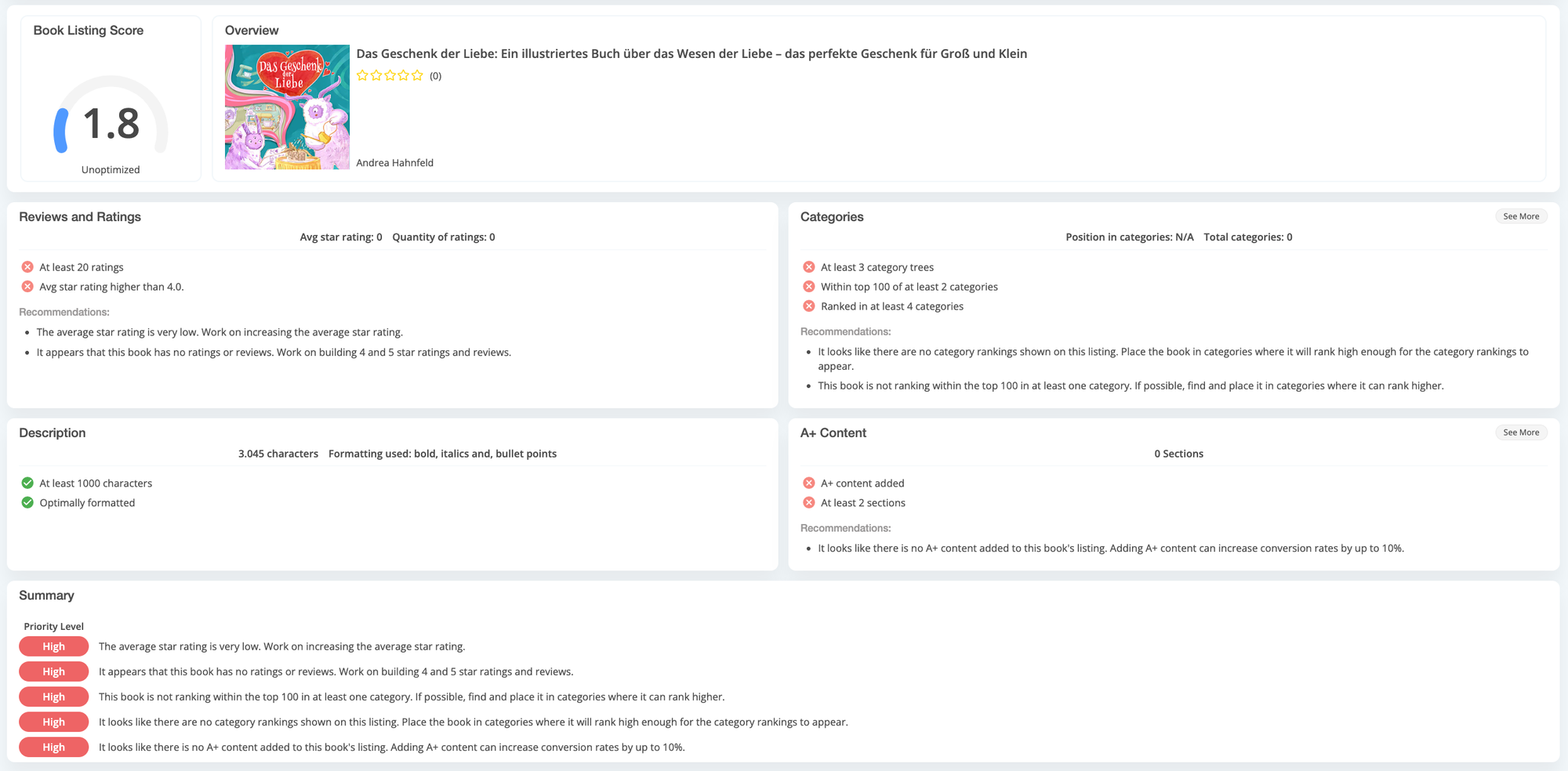The height and width of the screenshot is (771, 1568).
Task: Click author link 'Andrea Hahnfeld'
Action: click(394, 162)
